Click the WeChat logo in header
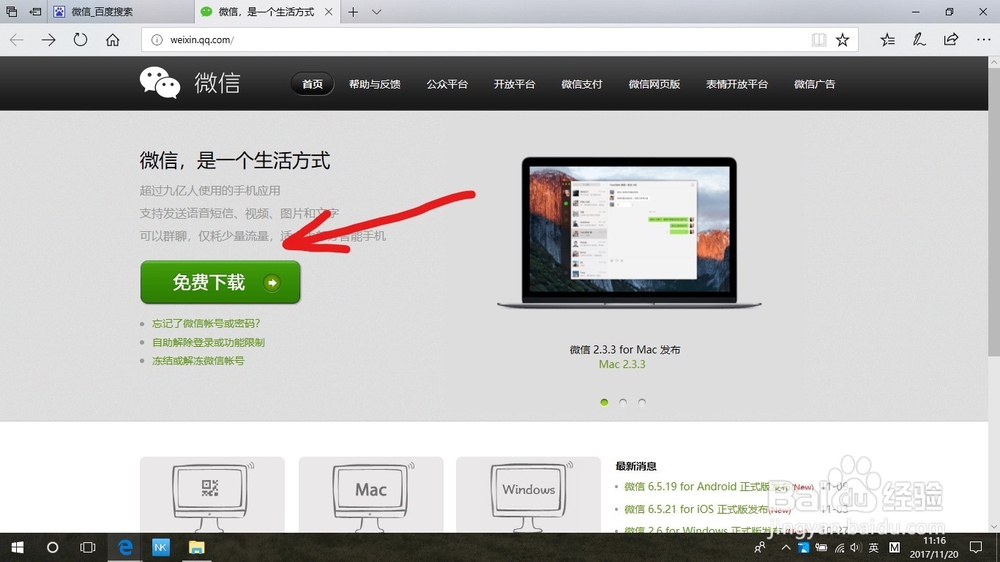This screenshot has height=562, width=1000. [190, 83]
